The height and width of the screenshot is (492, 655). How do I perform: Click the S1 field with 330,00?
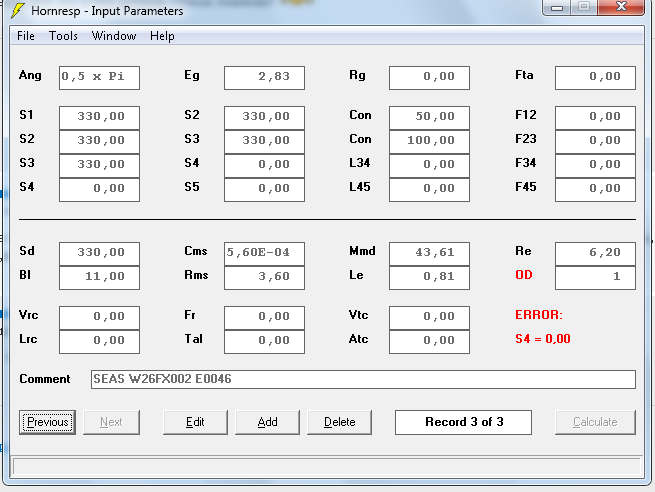click(99, 118)
